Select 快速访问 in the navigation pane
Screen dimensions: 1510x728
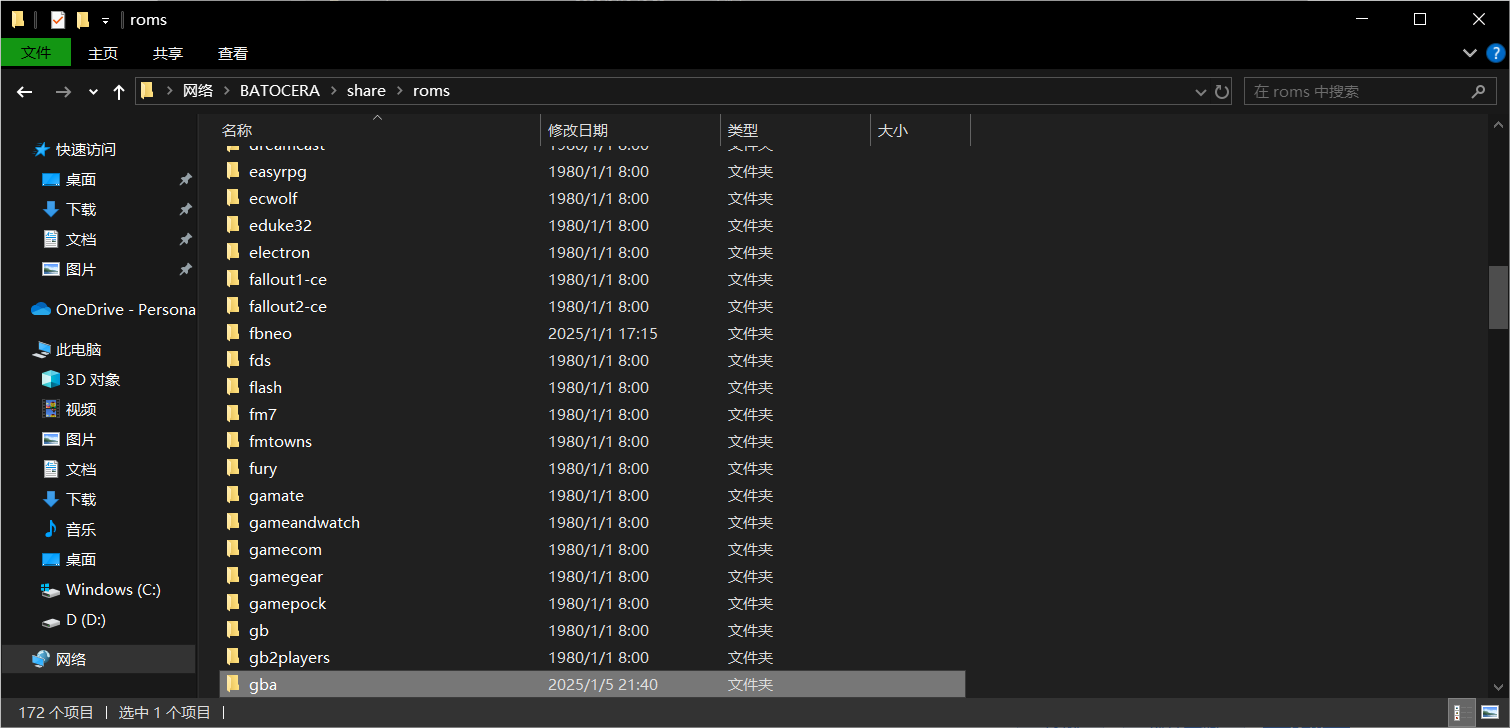[x=85, y=149]
